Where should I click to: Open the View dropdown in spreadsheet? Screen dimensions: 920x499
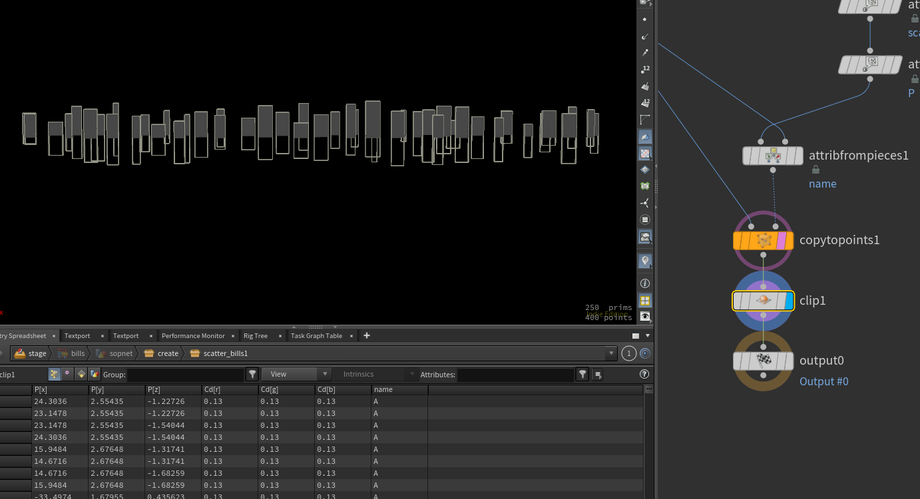[x=297, y=374]
